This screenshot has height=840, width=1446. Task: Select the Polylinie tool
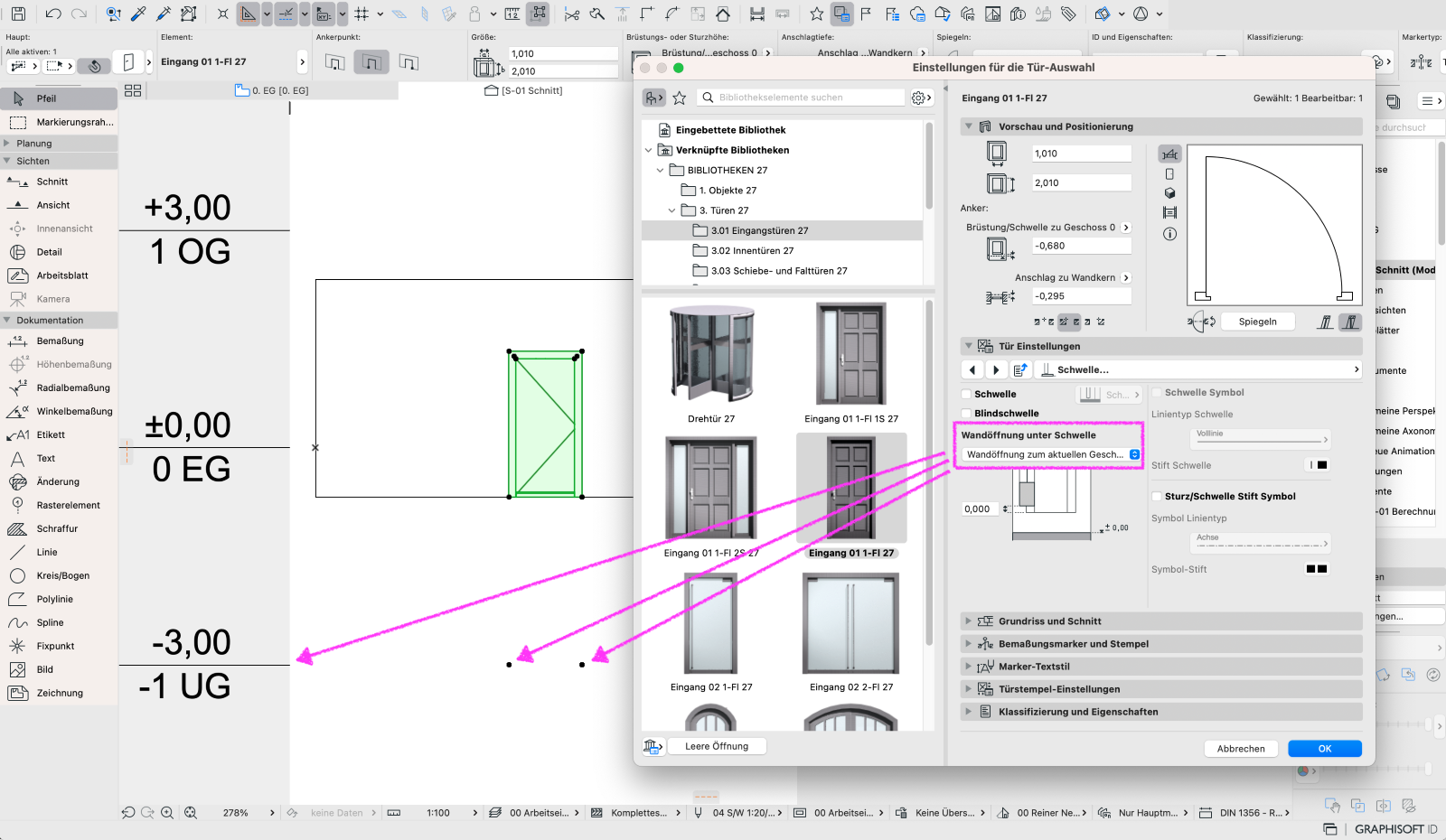click(59, 599)
